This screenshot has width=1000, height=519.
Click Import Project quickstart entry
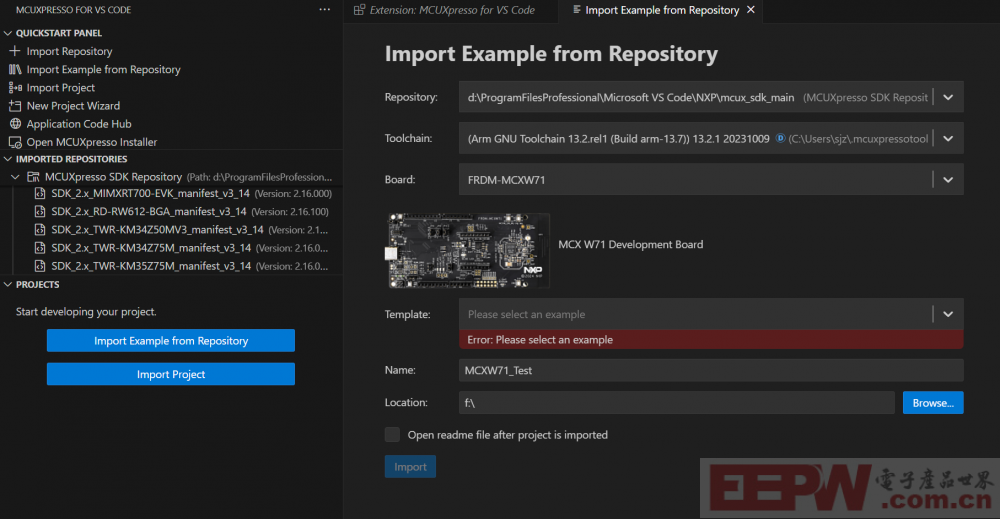(x=61, y=87)
